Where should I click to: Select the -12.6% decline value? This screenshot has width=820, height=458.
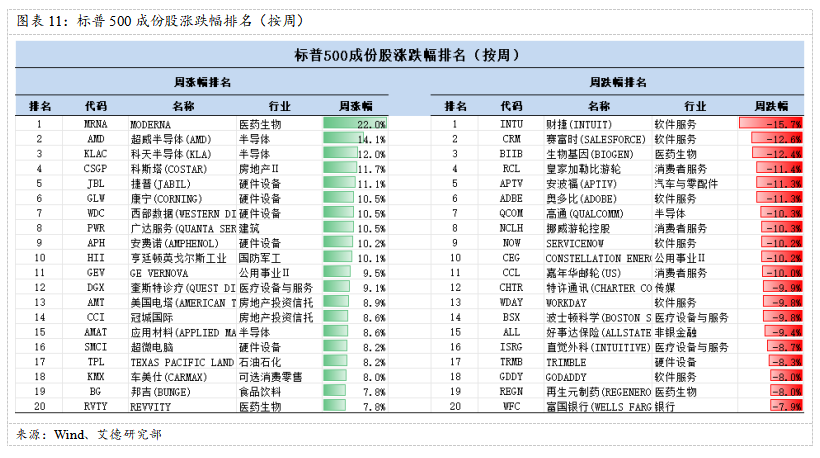pos(784,139)
